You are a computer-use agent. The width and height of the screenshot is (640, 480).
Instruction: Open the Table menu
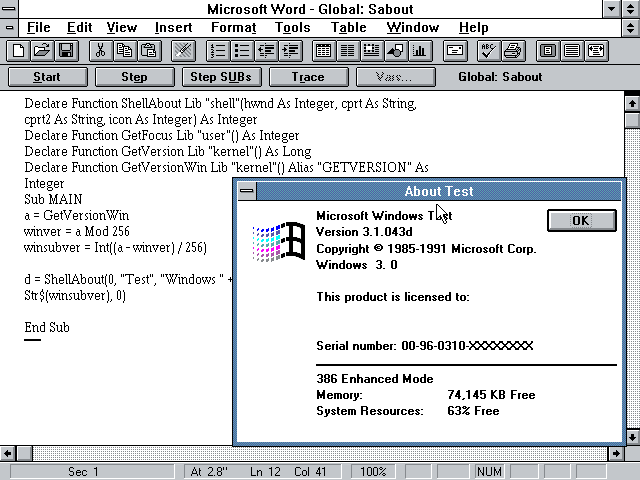[x=349, y=28]
